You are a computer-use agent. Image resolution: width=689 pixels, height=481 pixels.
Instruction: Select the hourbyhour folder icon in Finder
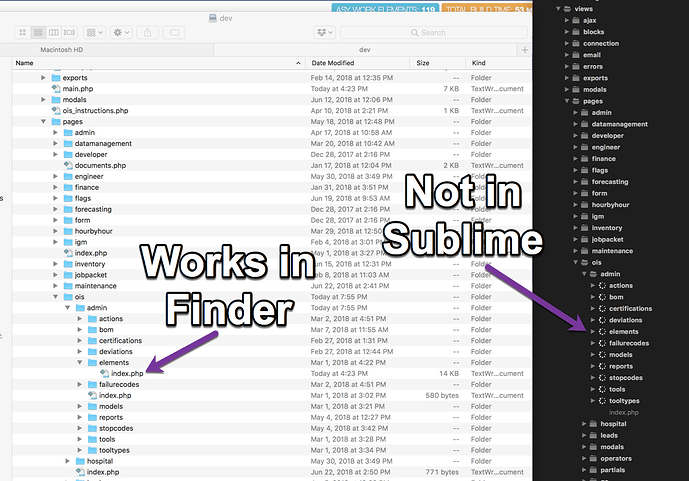[68, 231]
